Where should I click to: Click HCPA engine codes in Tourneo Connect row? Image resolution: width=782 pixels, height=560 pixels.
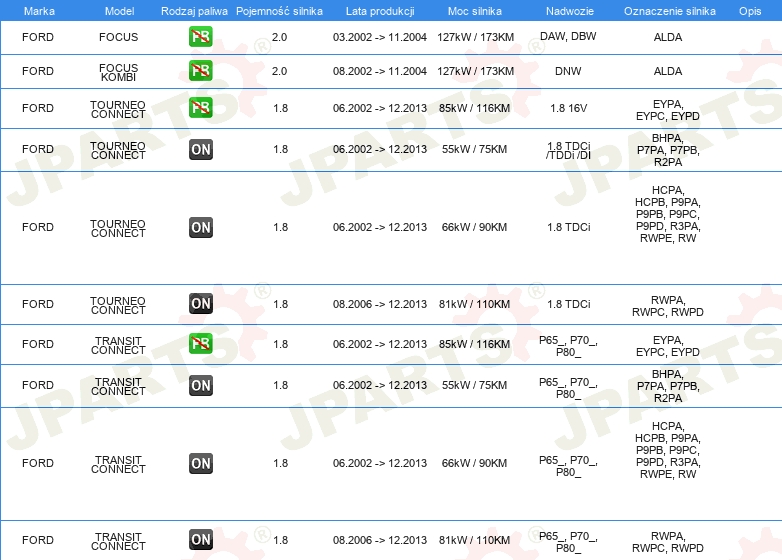point(668,214)
